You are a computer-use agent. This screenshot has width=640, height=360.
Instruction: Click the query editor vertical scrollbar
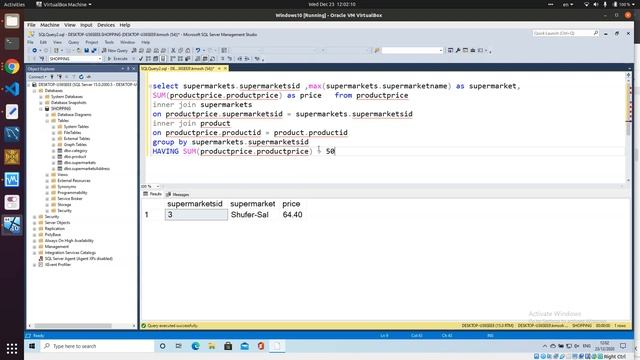click(x=628, y=129)
